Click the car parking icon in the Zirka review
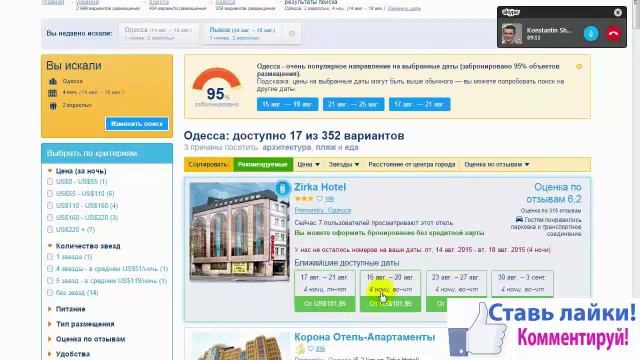 coord(519,220)
